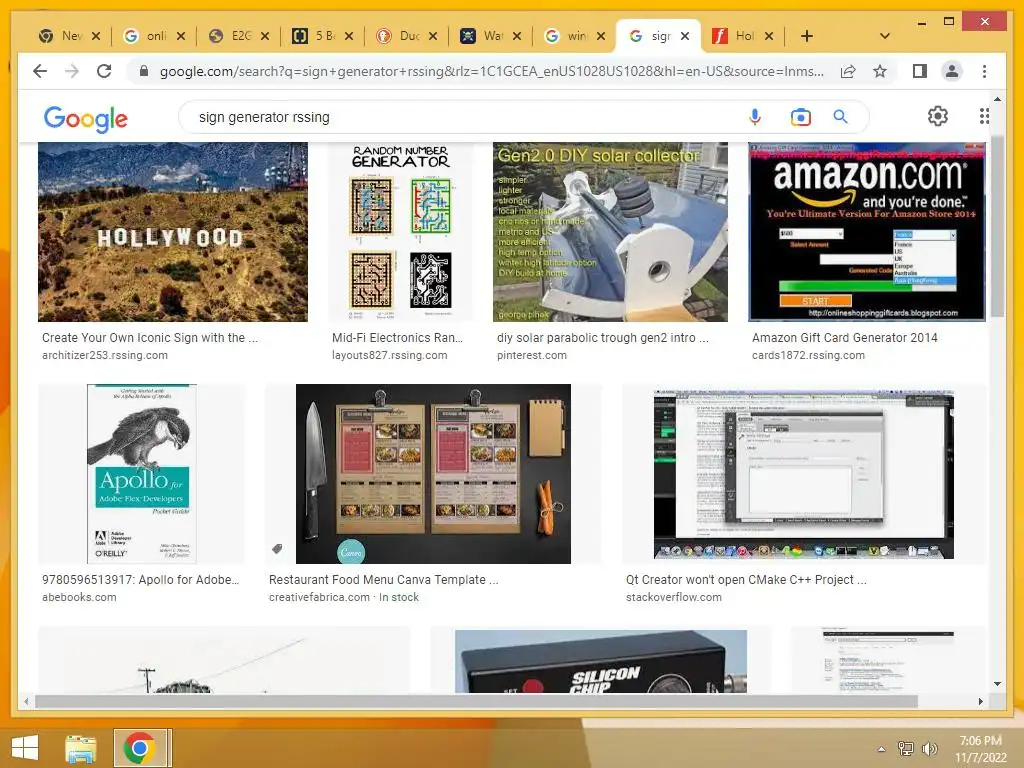1024x768 pixels.
Task: Switch to the '5 B' tab
Action: 315,36
